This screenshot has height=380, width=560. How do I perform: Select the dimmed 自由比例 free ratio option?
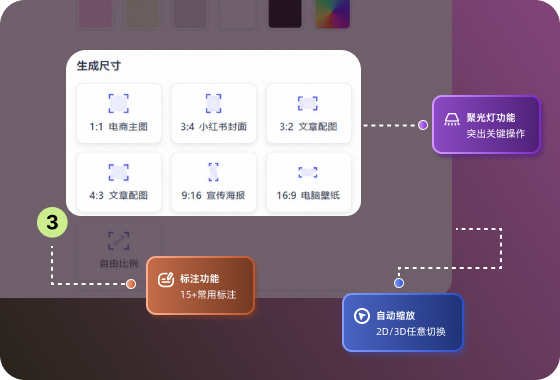tap(119, 250)
